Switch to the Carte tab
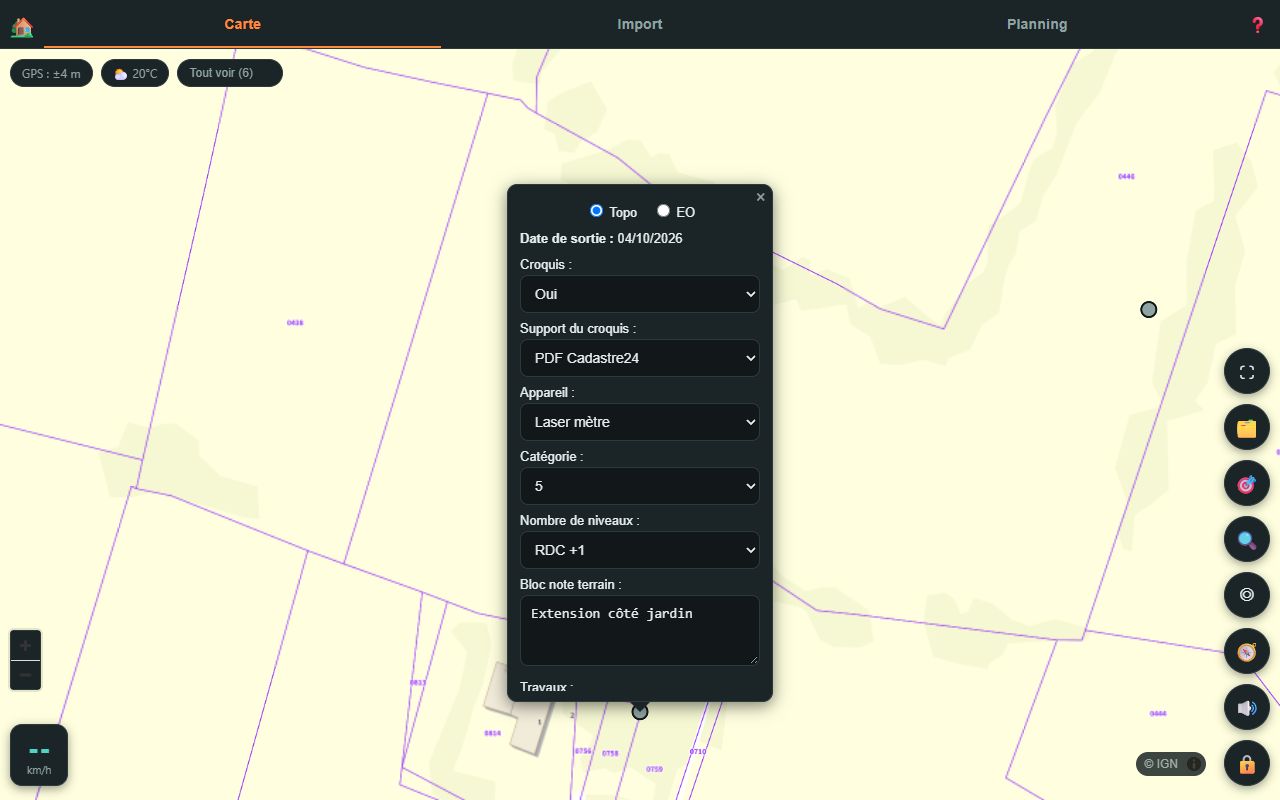The image size is (1280, 800). tap(242, 24)
